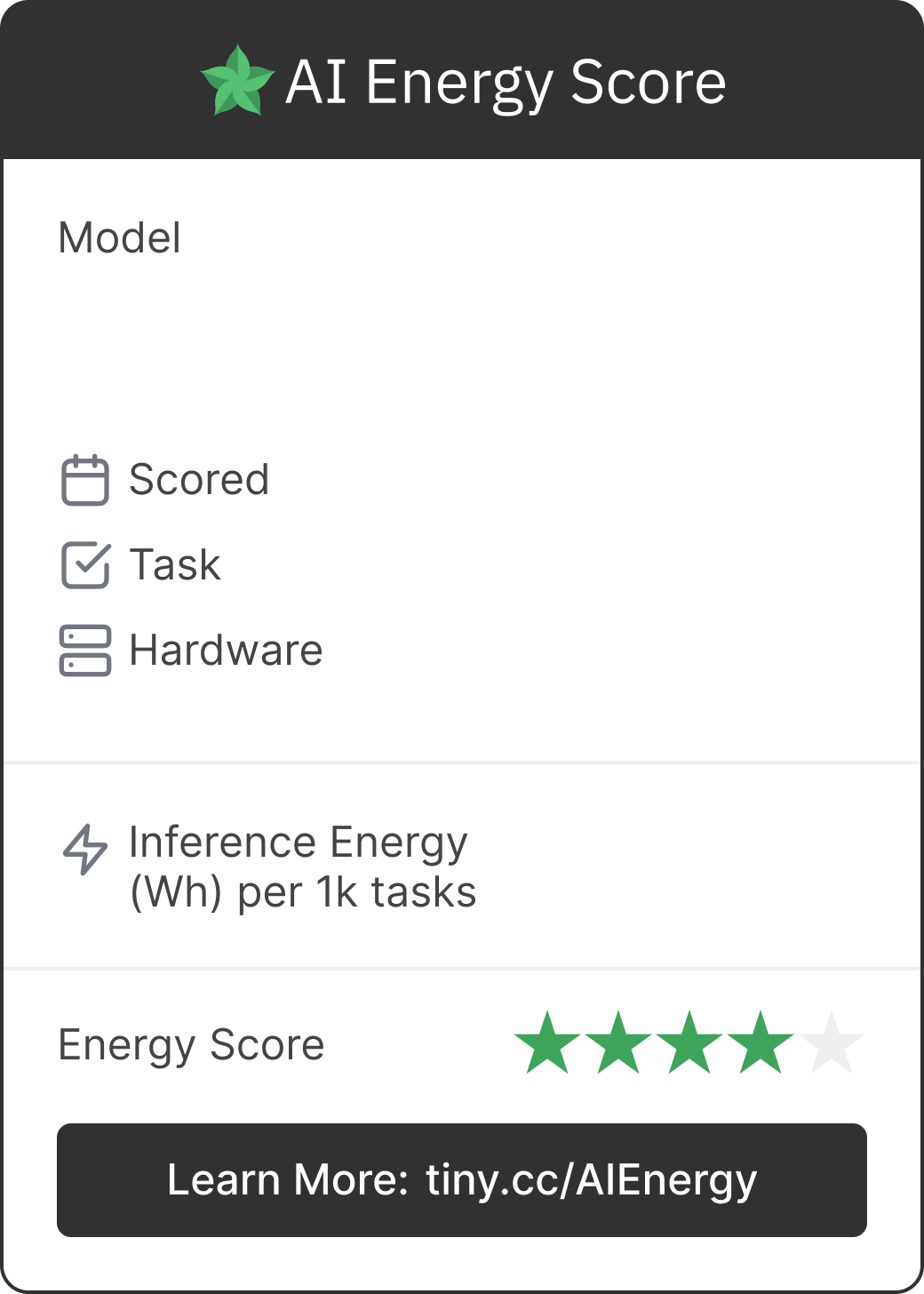Click the green star-leaf logo
The image size is (924, 1294).
tap(237, 82)
